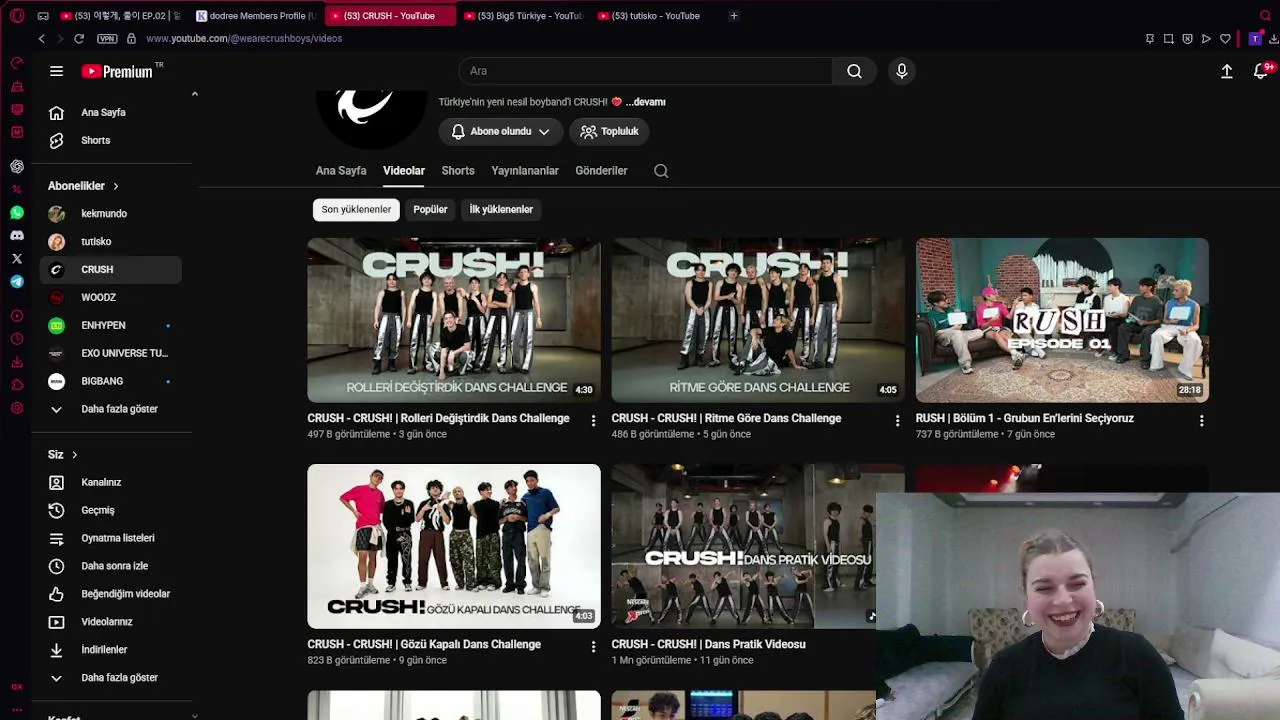1280x720 pixels.
Task: Open YouTube notifications bell
Action: 1261,71
